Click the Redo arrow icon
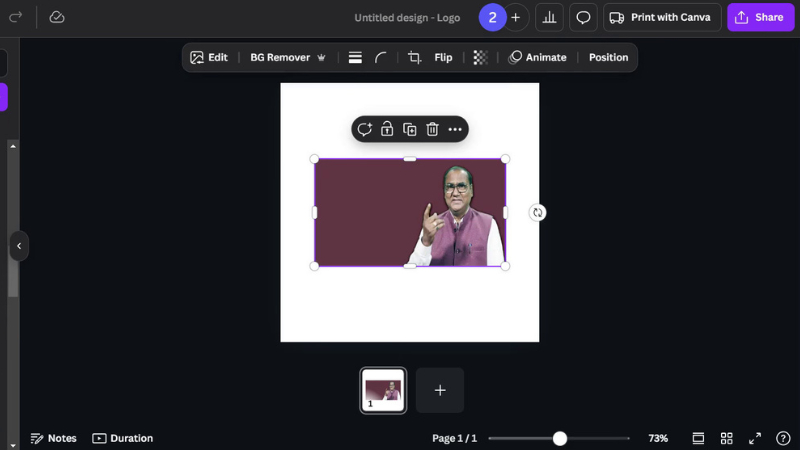The image size is (800, 450). coord(15,17)
